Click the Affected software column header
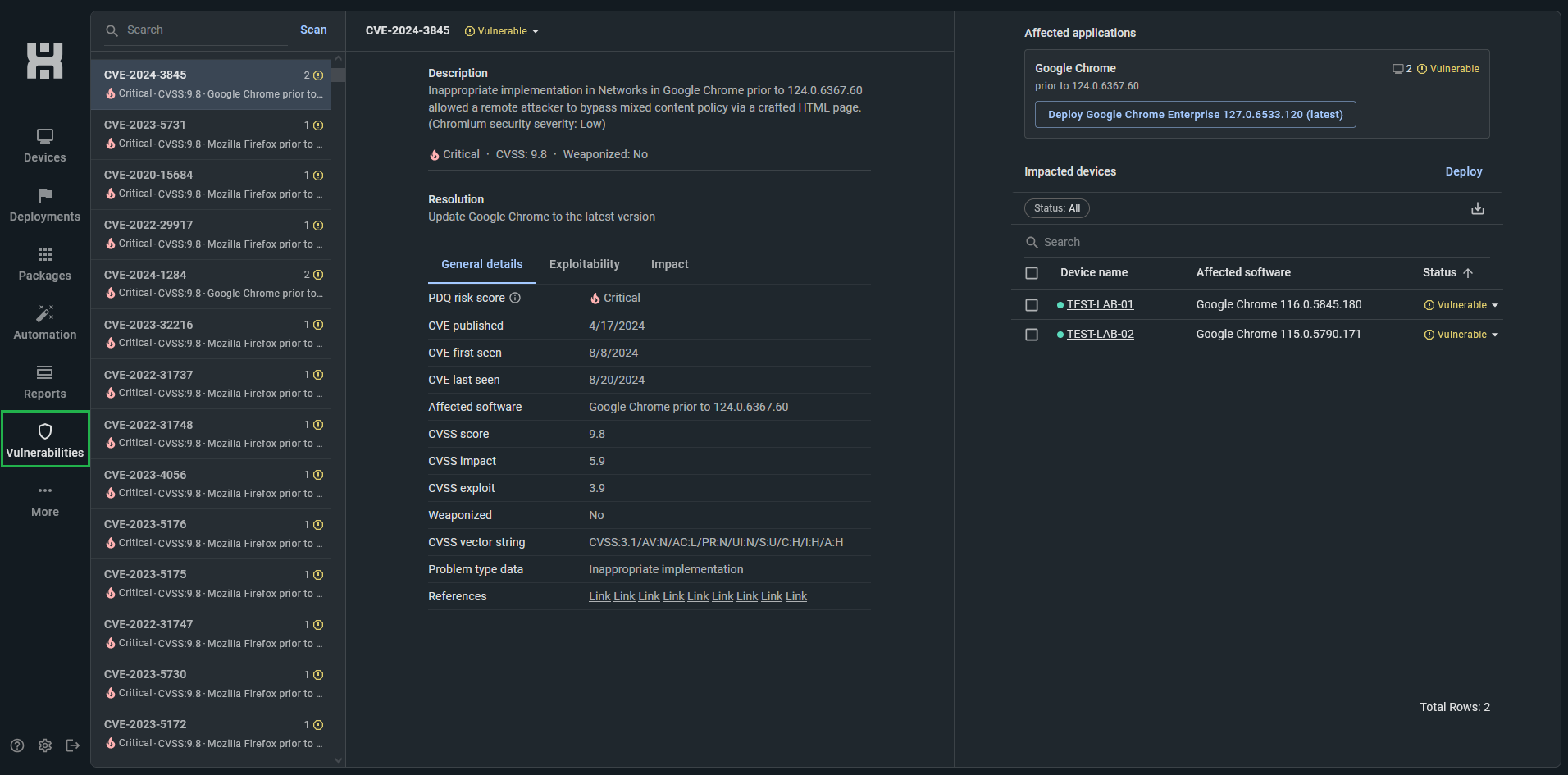This screenshot has height=775, width=1568. [x=1243, y=272]
